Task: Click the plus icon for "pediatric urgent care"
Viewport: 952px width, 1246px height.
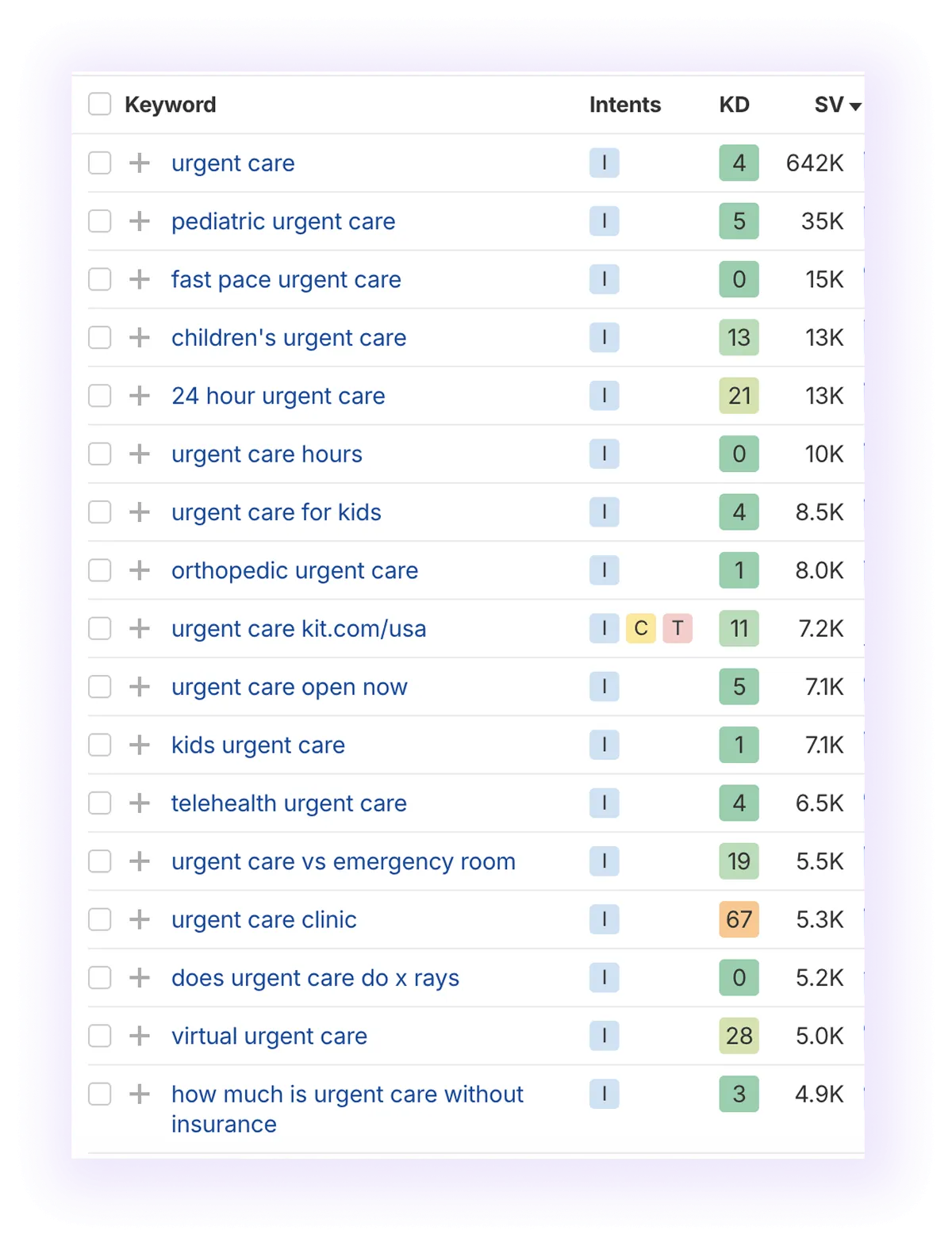Action: point(140,221)
